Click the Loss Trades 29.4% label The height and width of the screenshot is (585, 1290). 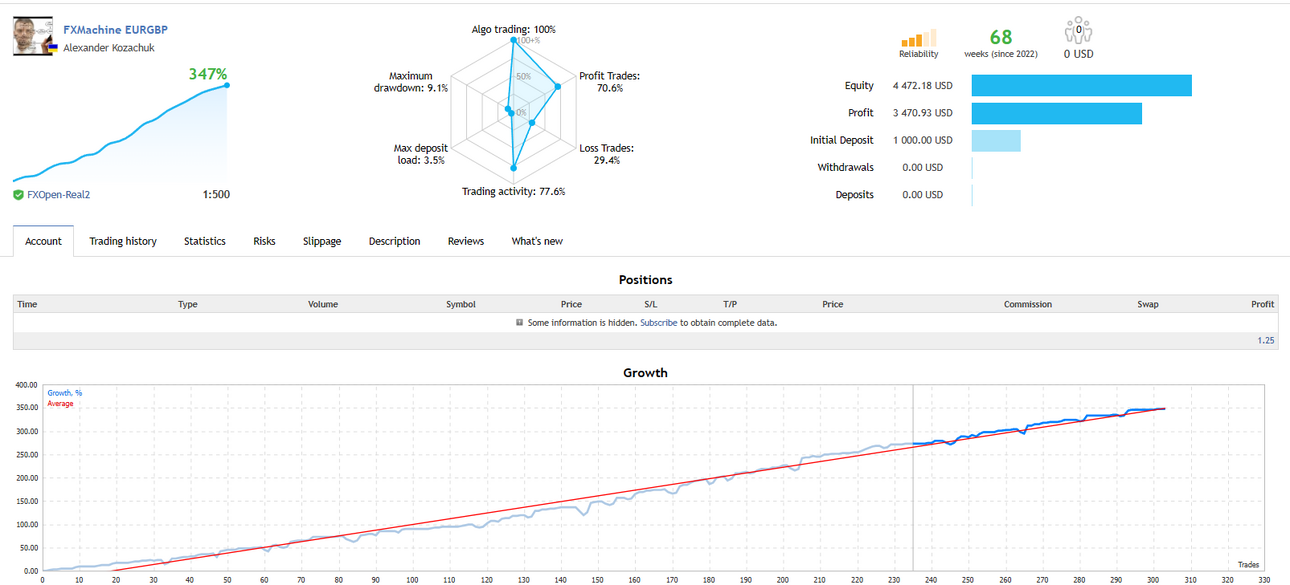coord(607,154)
